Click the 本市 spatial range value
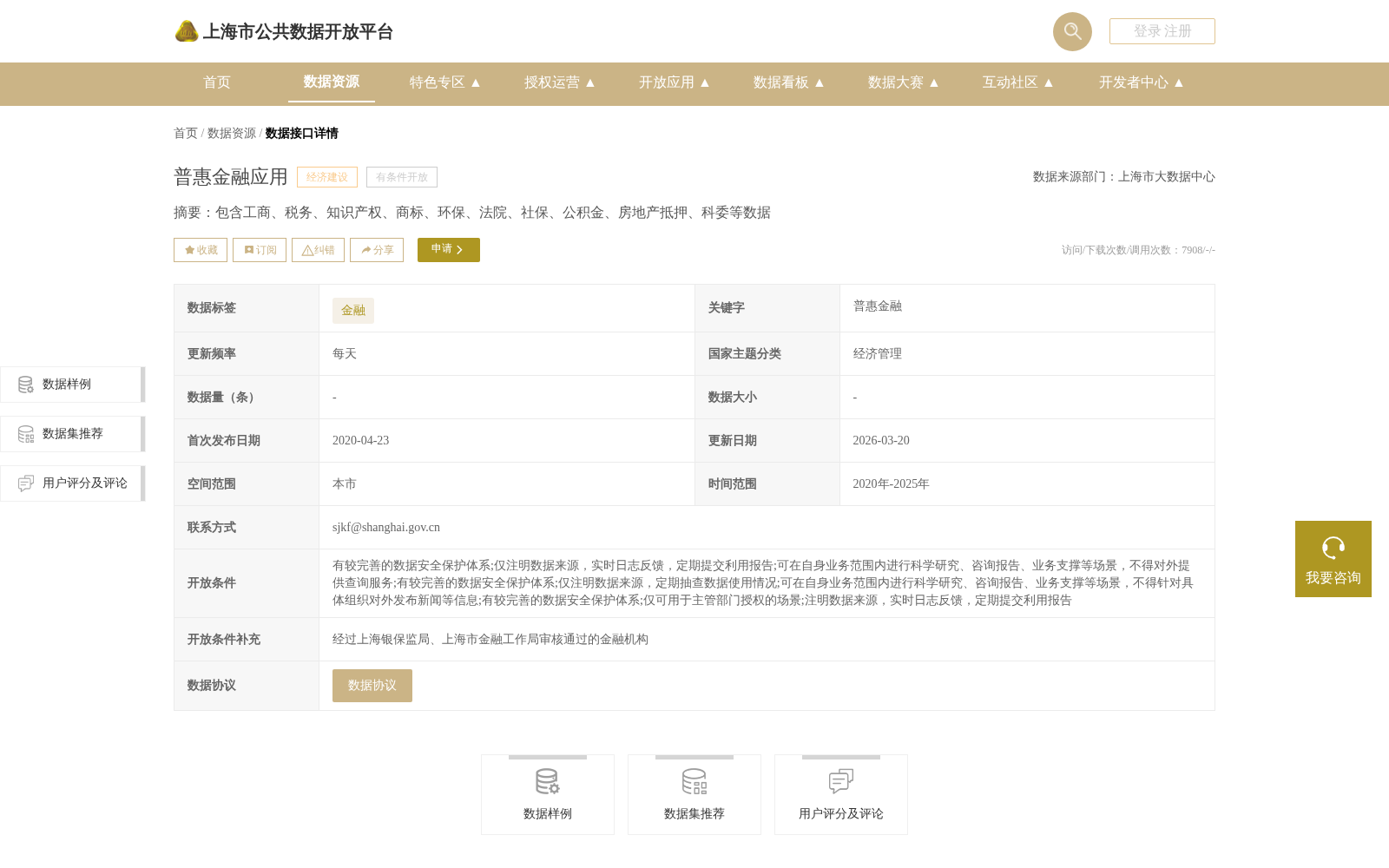This screenshot has width=1389, height=868. pos(345,484)
